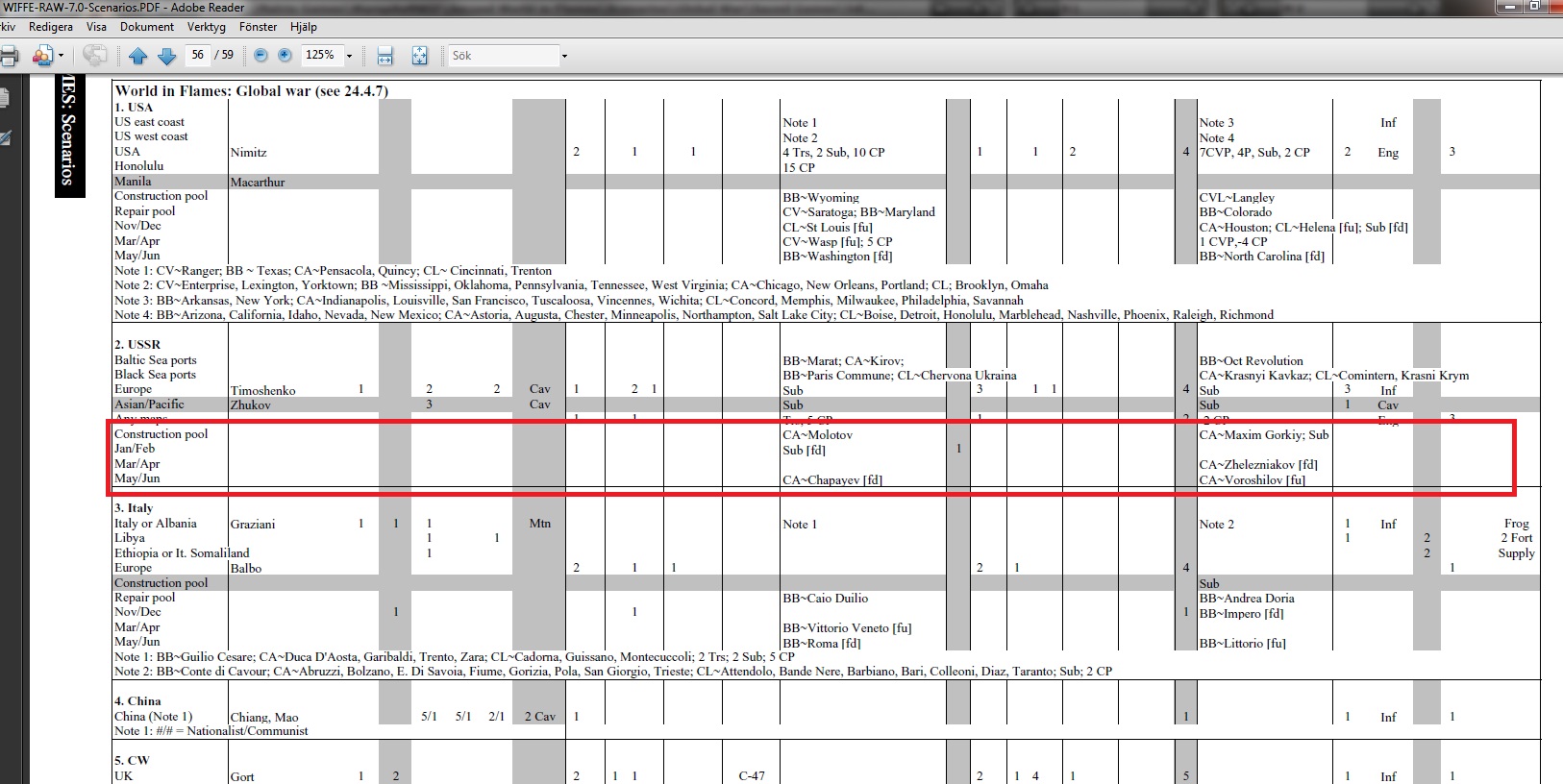
Task: Click the leader name 'Graziani'
Action: (253, 524)
